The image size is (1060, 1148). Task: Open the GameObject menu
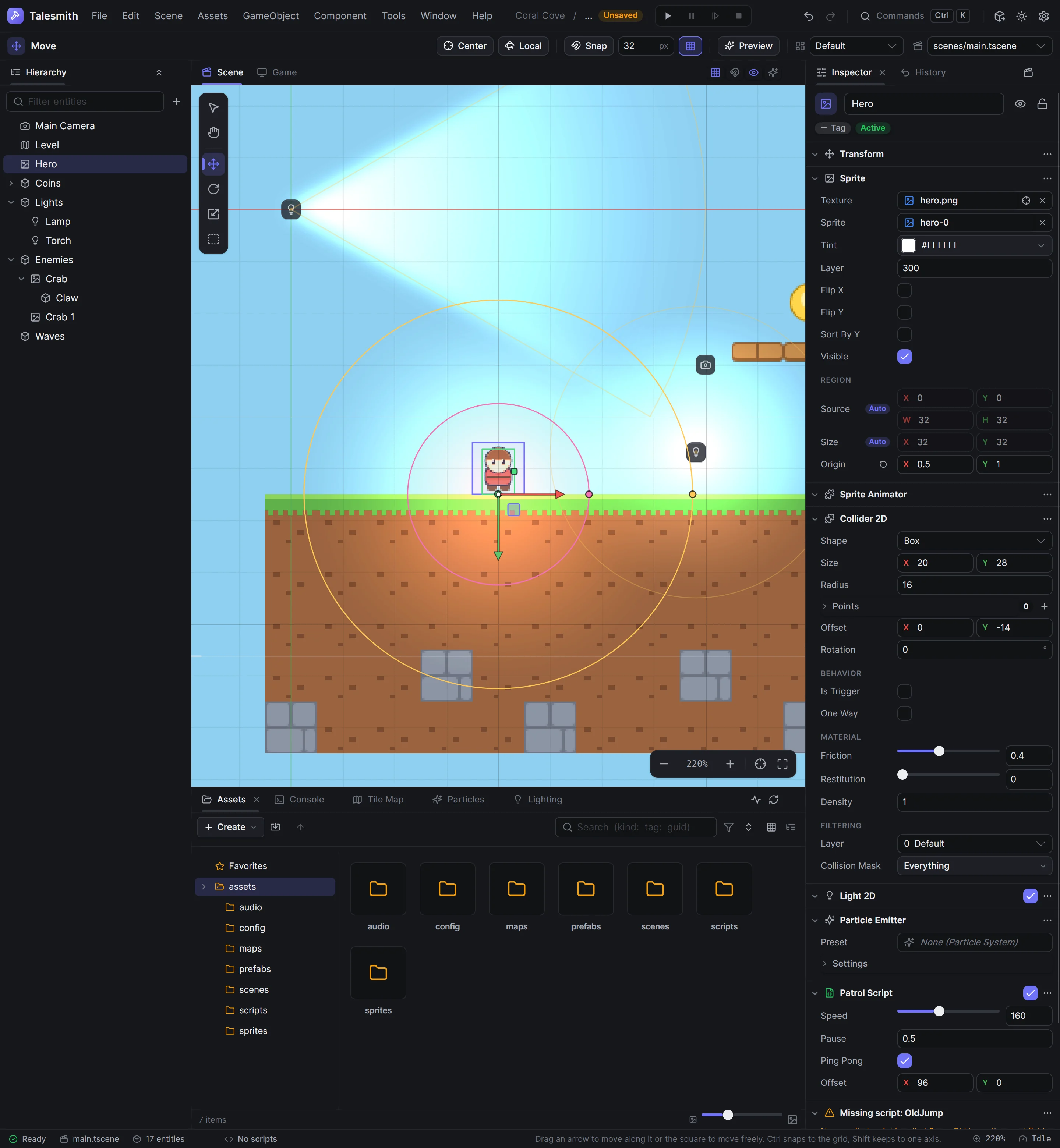(271, 16)
